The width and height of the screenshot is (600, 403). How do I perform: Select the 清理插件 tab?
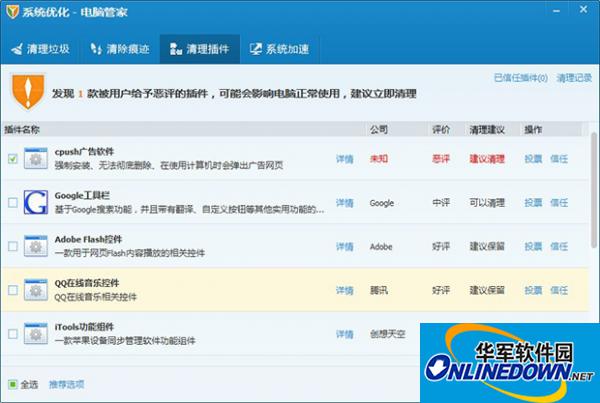[199, 49]
